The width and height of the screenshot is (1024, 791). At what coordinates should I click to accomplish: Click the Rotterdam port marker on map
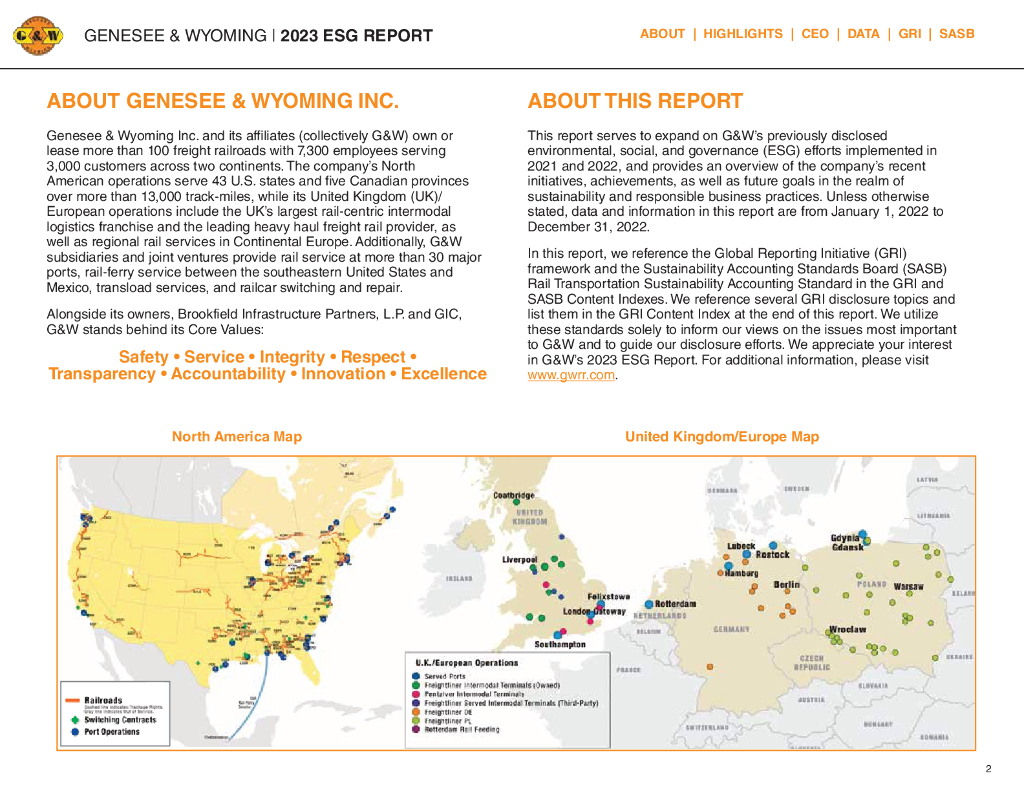[648, 605]
